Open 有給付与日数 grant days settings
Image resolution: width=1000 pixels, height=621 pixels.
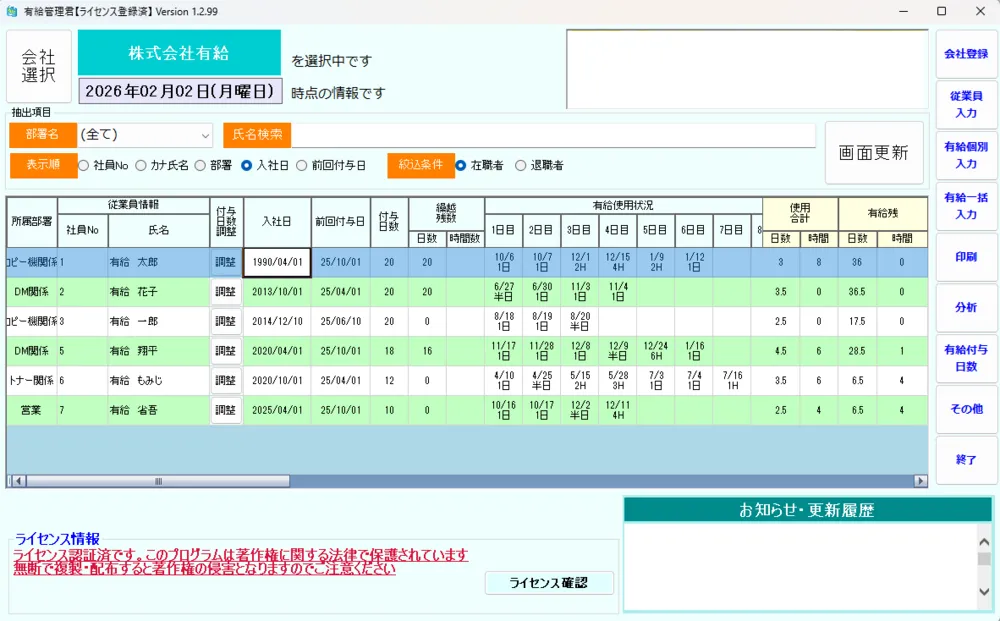coord(966,360)
